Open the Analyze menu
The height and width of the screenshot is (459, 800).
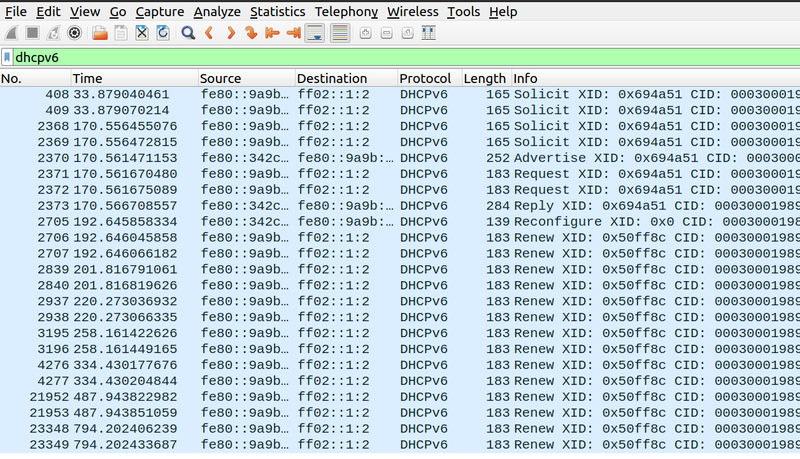point(217,12)
